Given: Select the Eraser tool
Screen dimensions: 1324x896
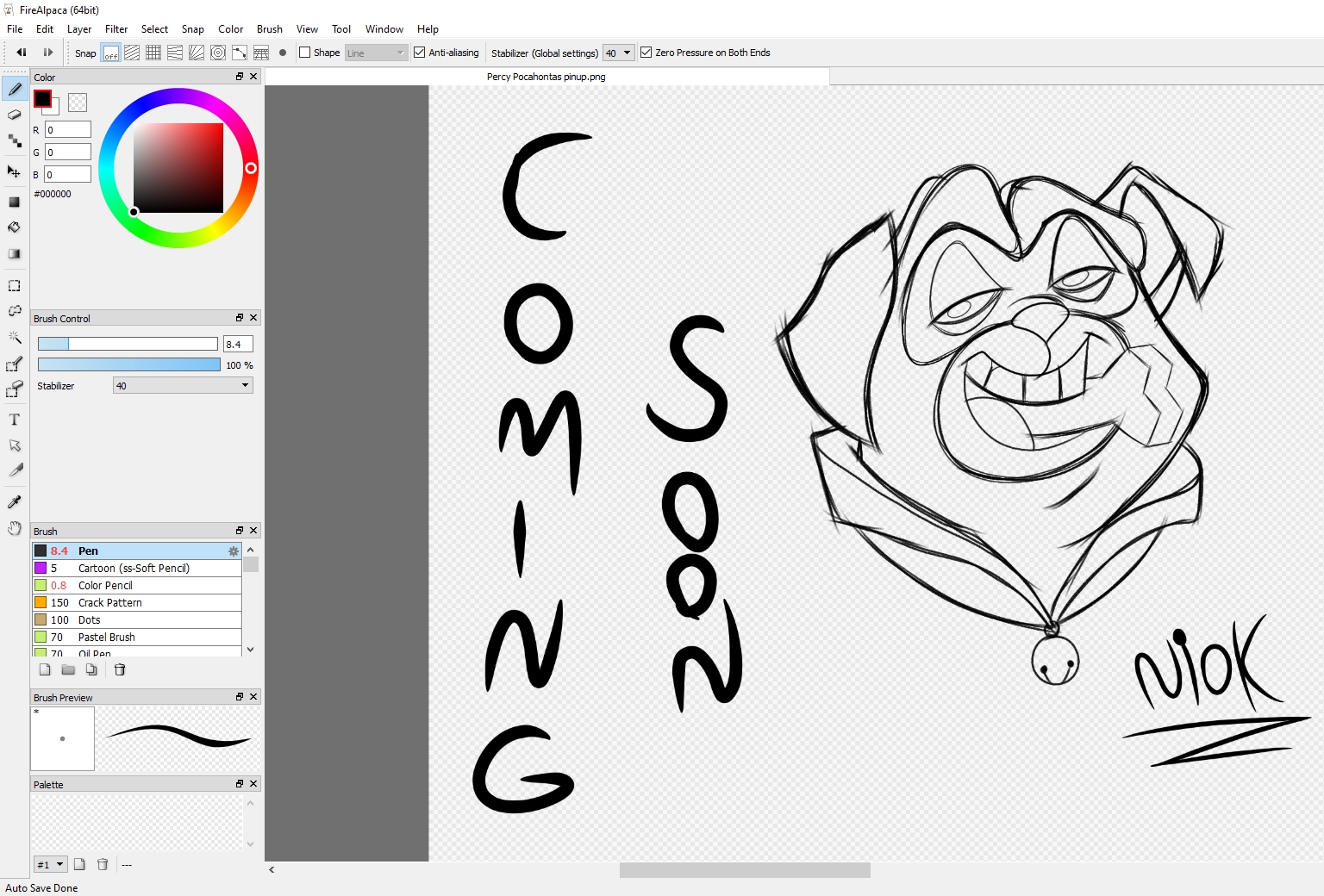Looking at the screenshot, I should point(15,115).
